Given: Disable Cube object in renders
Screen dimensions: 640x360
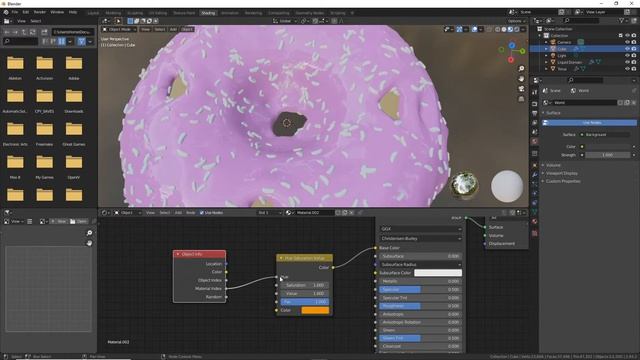Looking at the screenshot, I should [634, 49].
